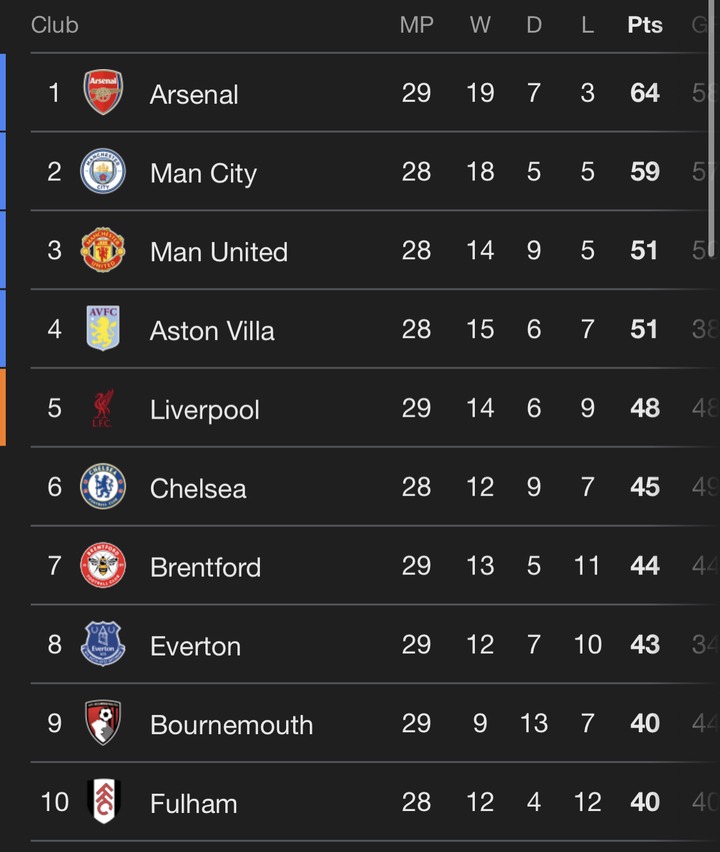Click the Man City club crest
The width and height of the screenshot is (720, 852).
point(103,172)
